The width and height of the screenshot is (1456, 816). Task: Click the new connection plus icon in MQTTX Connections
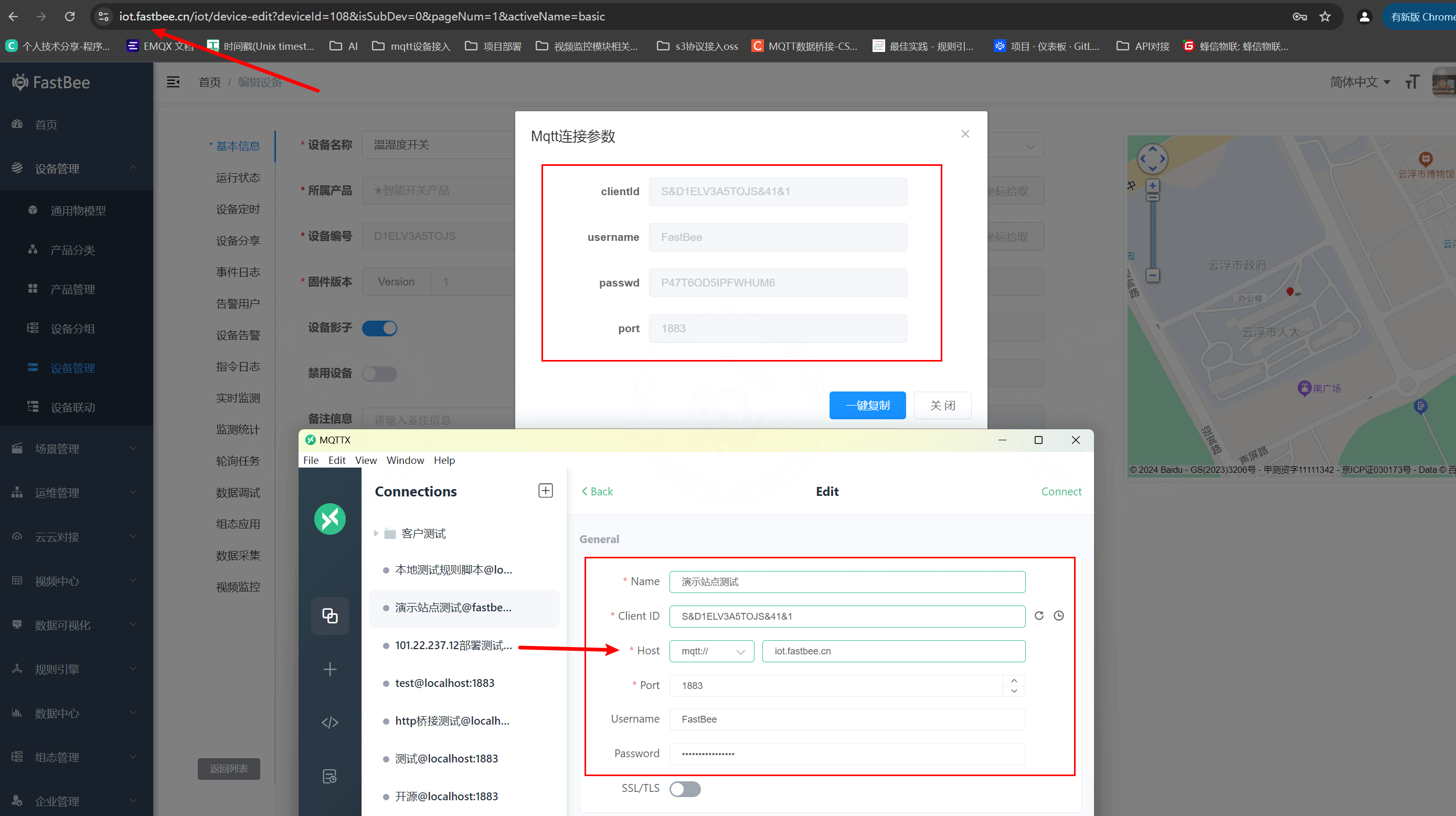click(x=546, y=490)
